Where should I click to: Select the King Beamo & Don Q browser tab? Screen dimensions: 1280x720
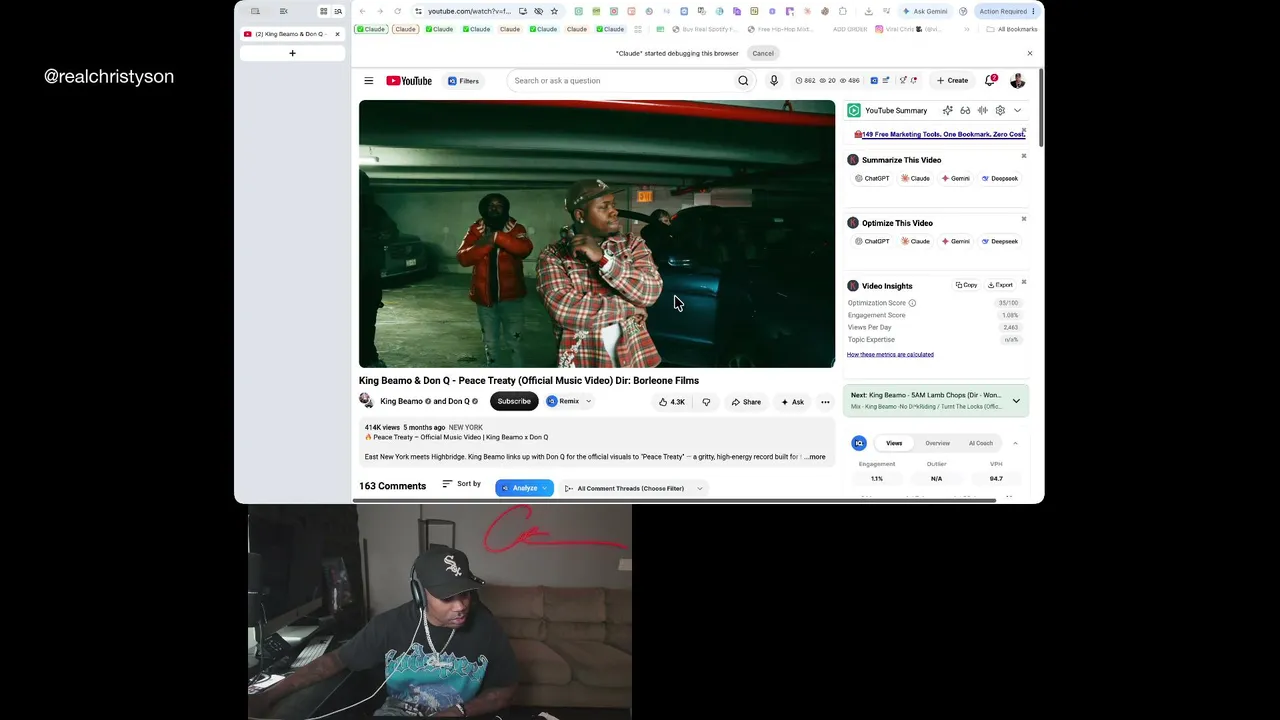click(291, 34)
